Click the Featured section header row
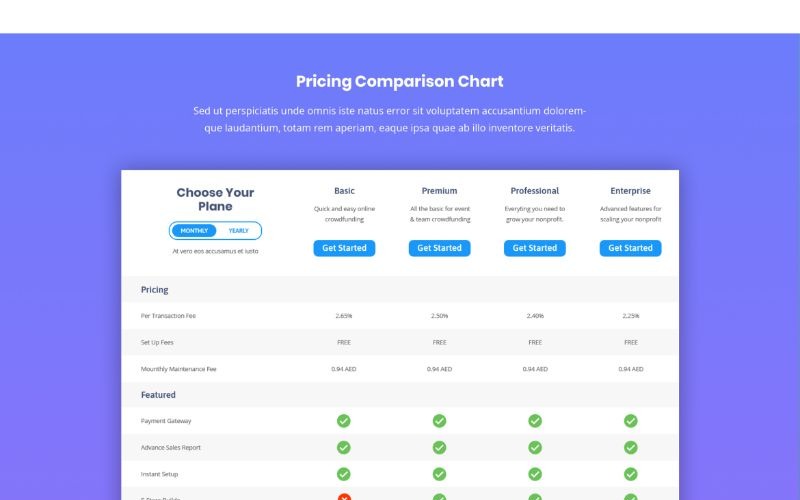The height and width of the screenshot is (500, 800). [158, 395]
